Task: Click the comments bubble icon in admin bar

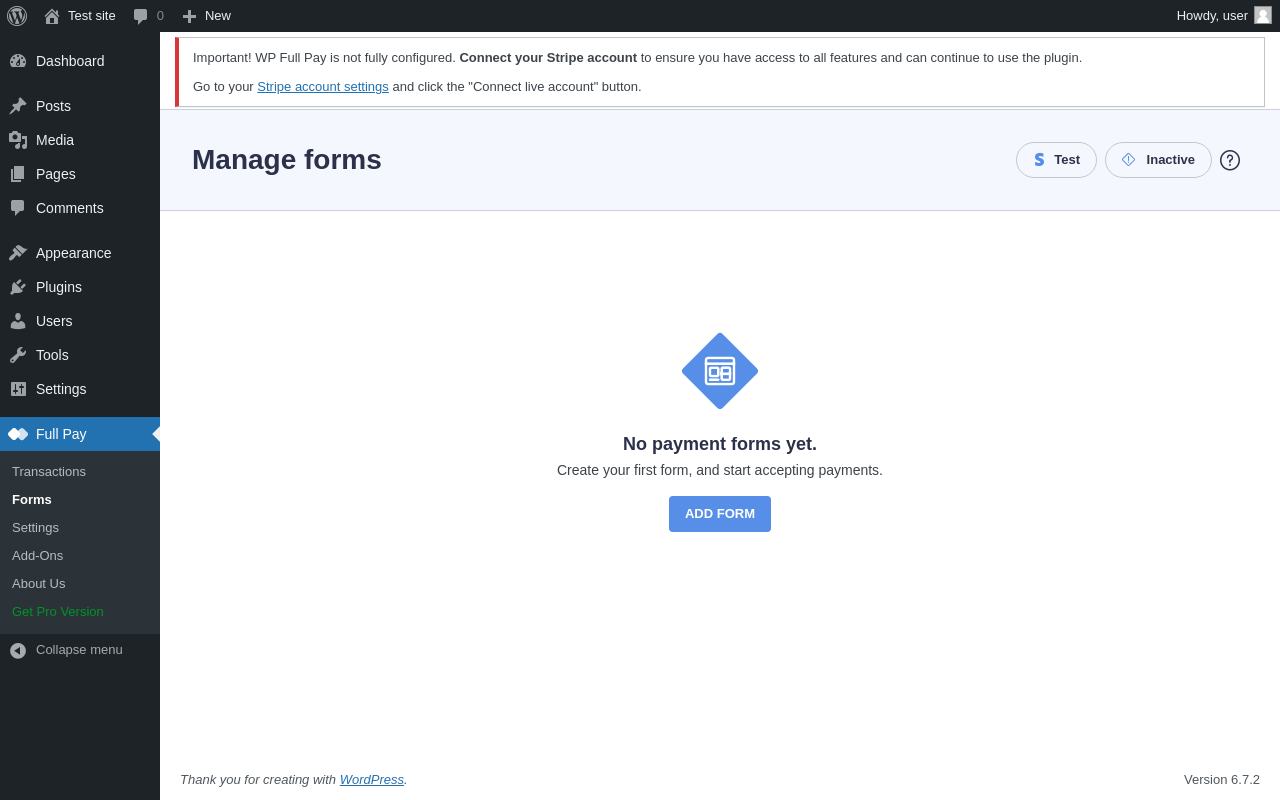Action: coord(141,16)
